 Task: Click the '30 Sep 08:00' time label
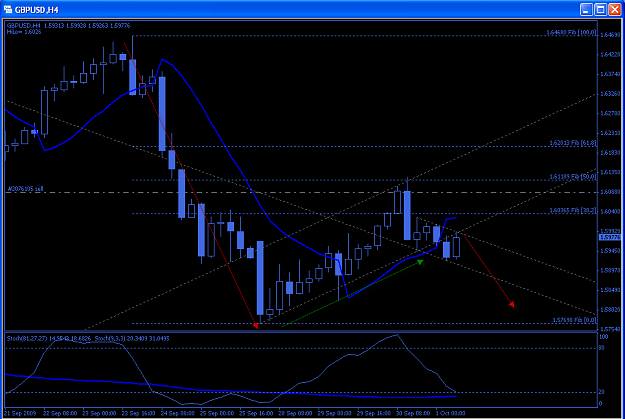[x=413, y=413]
